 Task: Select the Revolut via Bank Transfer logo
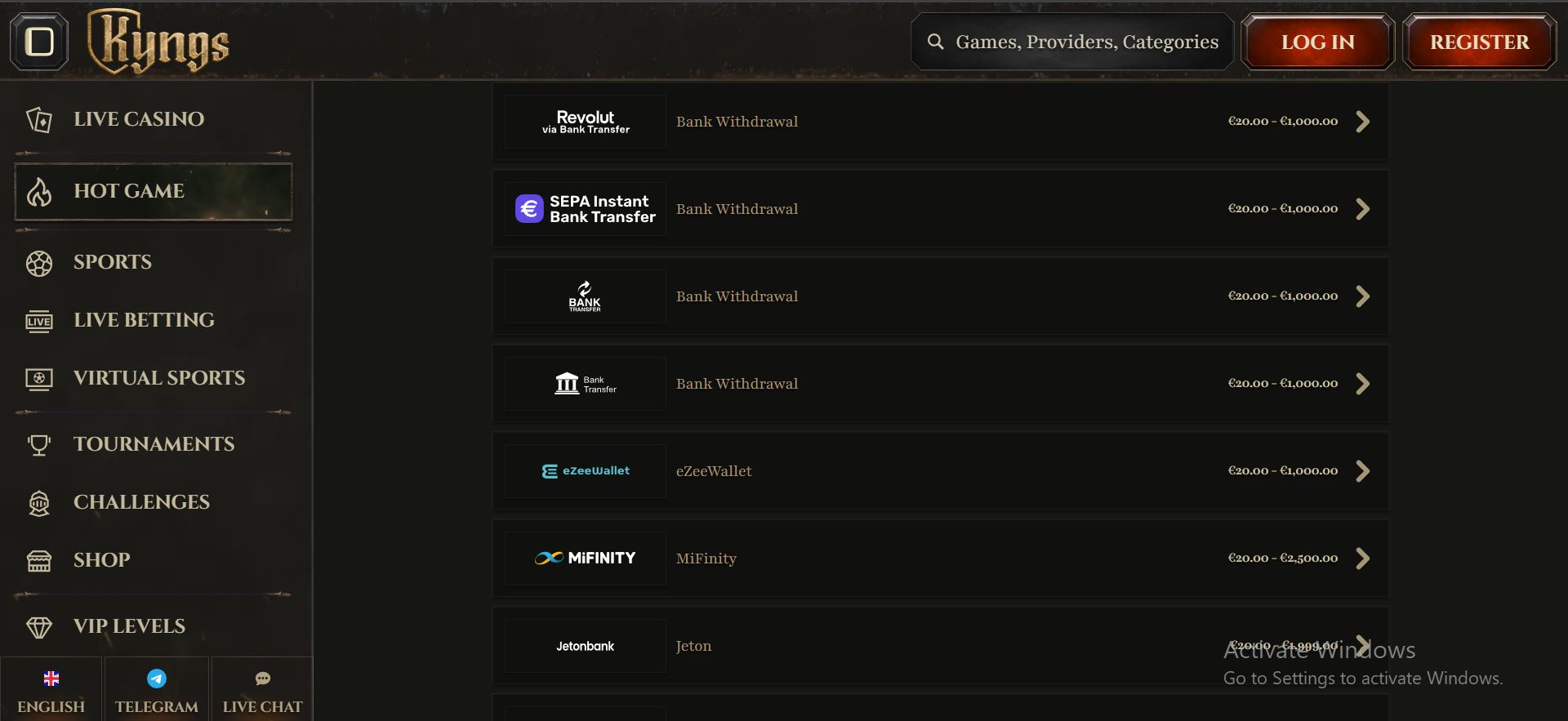tap(586, 122)
